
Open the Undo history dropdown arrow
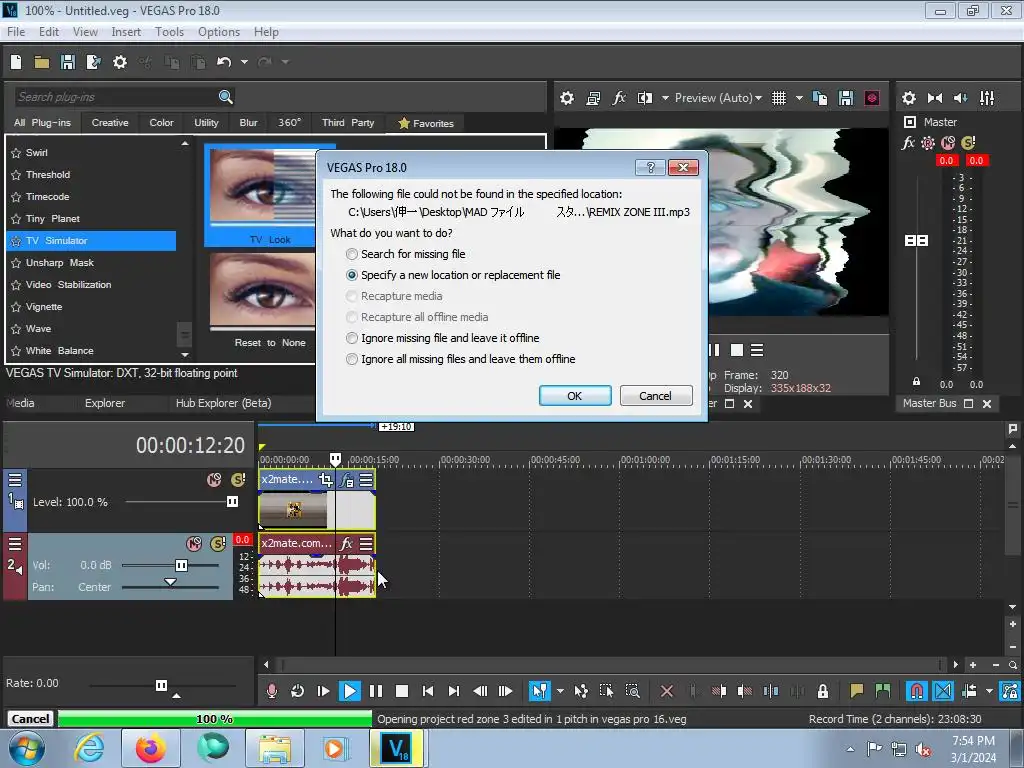point(244,62)
